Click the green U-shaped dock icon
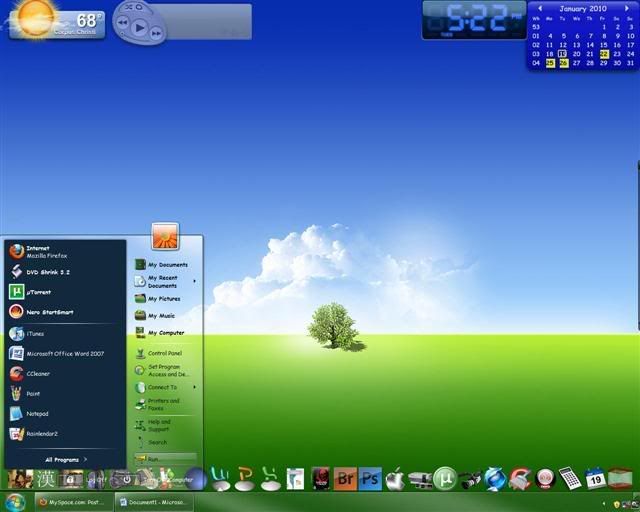This screenshot has width=640, height=512. pyautogui.click(x=221, y=479)
